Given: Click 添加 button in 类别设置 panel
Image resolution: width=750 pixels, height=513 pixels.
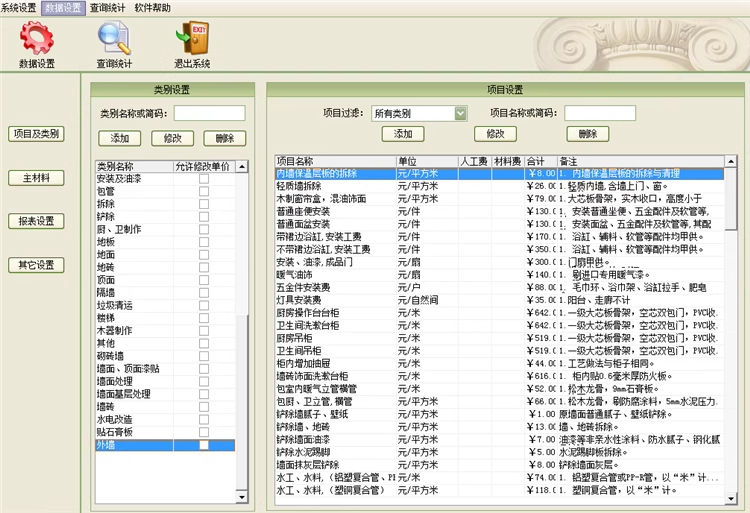Looking at the screenshot, I should [120, 138].
